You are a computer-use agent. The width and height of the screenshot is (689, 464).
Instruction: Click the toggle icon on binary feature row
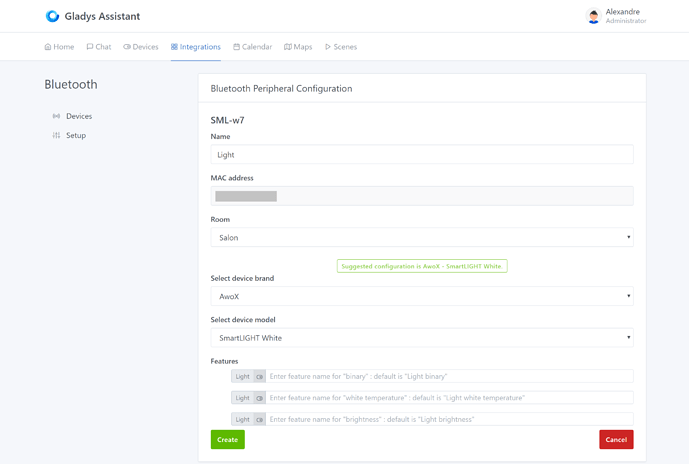pyautogui.click(x=260, y=377)
